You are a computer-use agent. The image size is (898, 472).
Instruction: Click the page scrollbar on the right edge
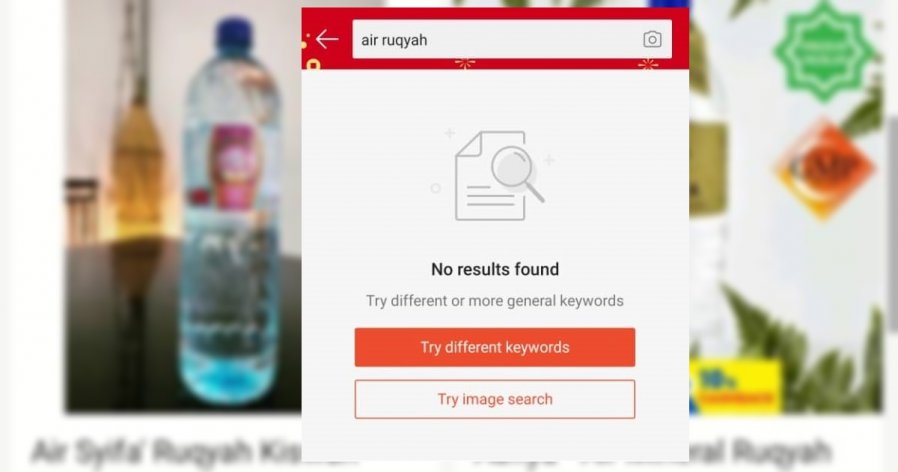892,223
